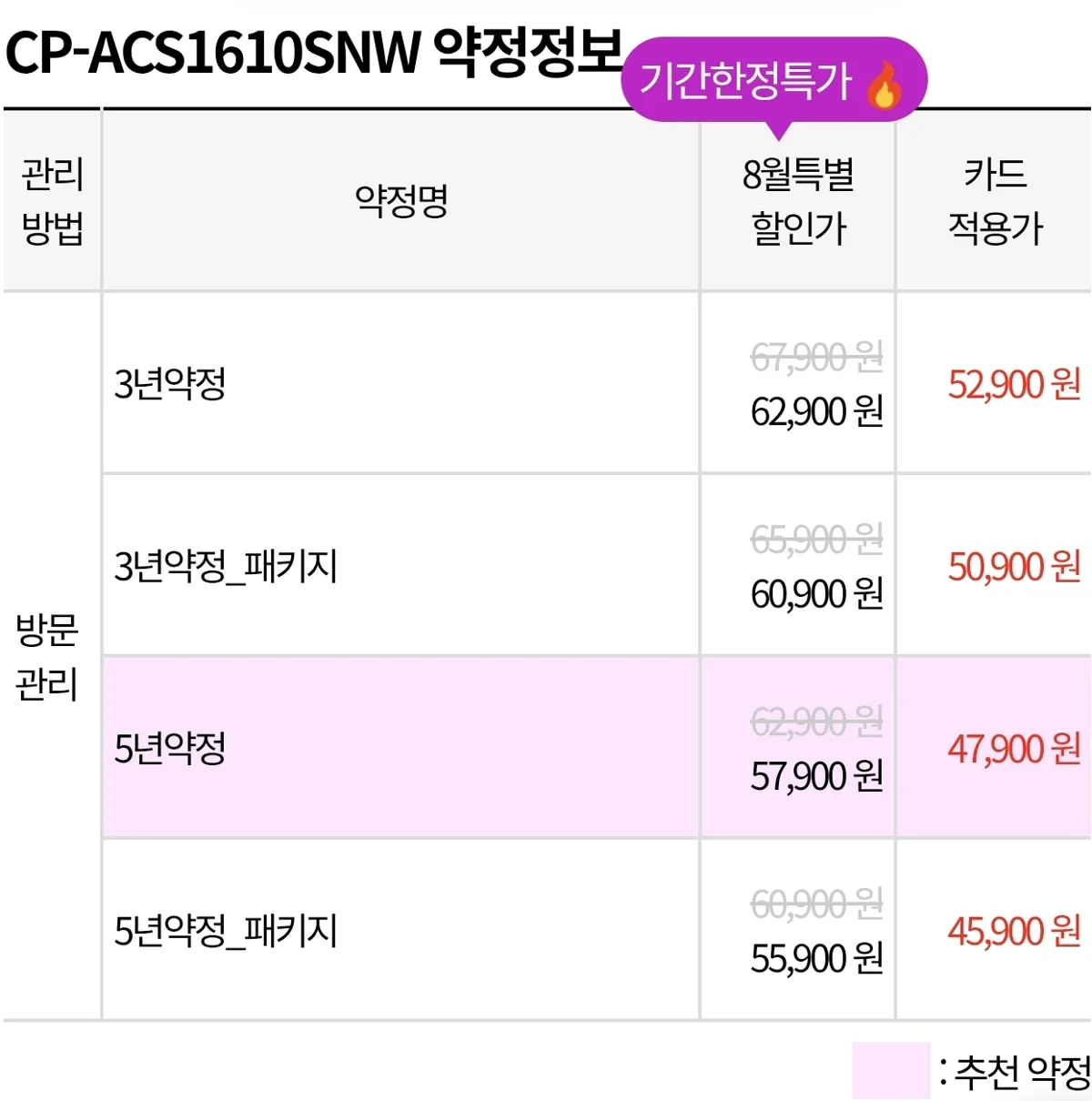
Task: Click the 관리 방법 column header
Action: 52,200
